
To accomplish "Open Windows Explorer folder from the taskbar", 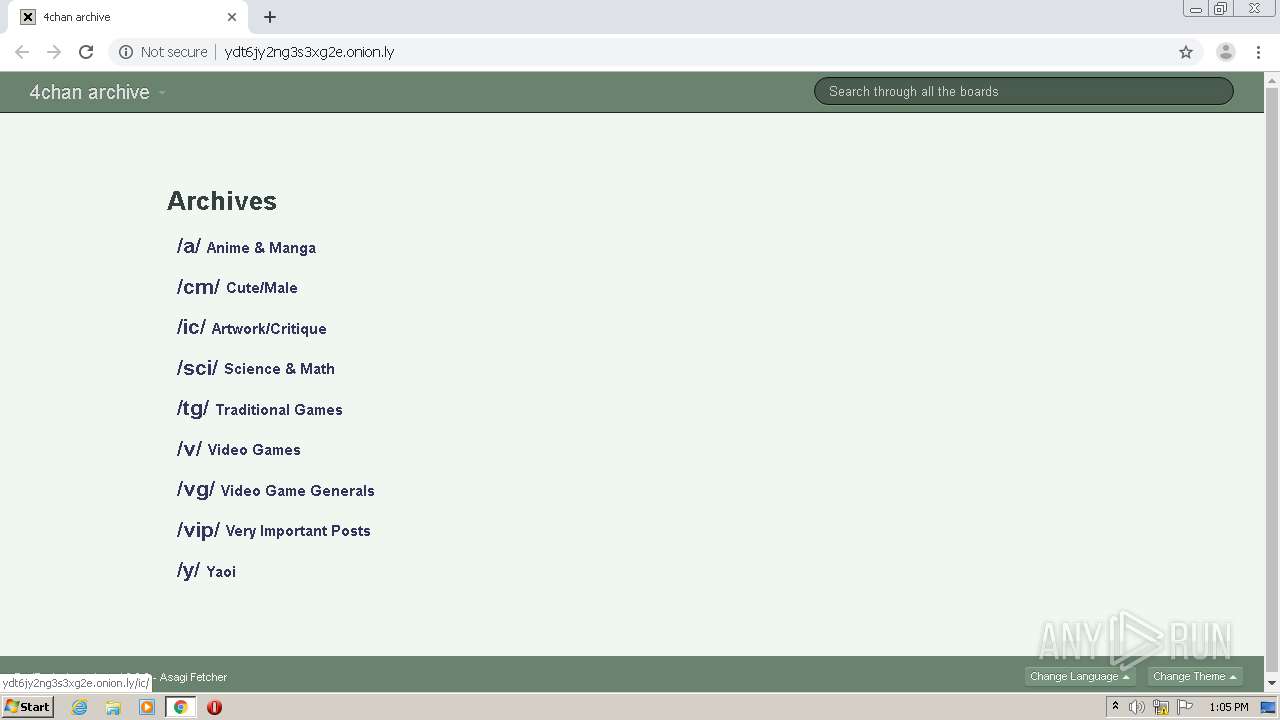I will pos(113,707).
